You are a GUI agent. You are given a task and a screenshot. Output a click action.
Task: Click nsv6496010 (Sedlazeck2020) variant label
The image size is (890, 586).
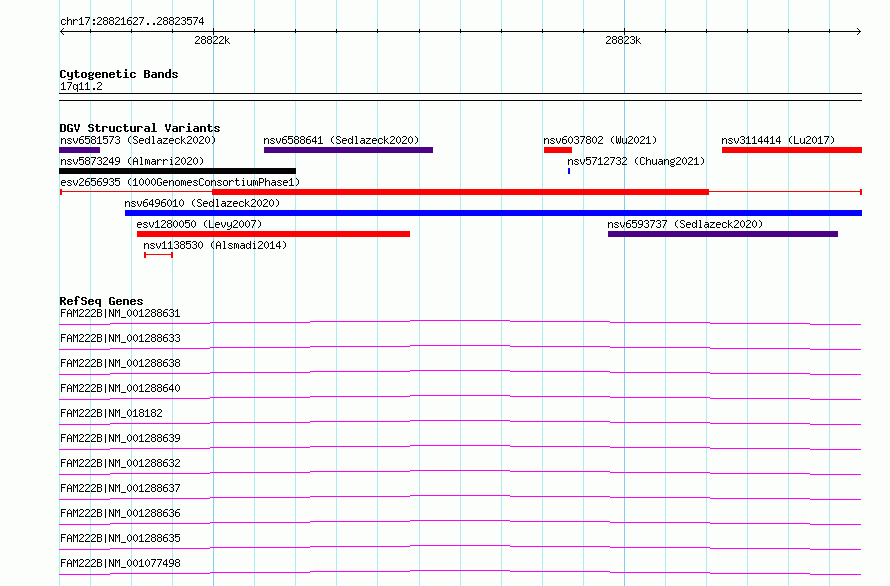tap(202, 203)
